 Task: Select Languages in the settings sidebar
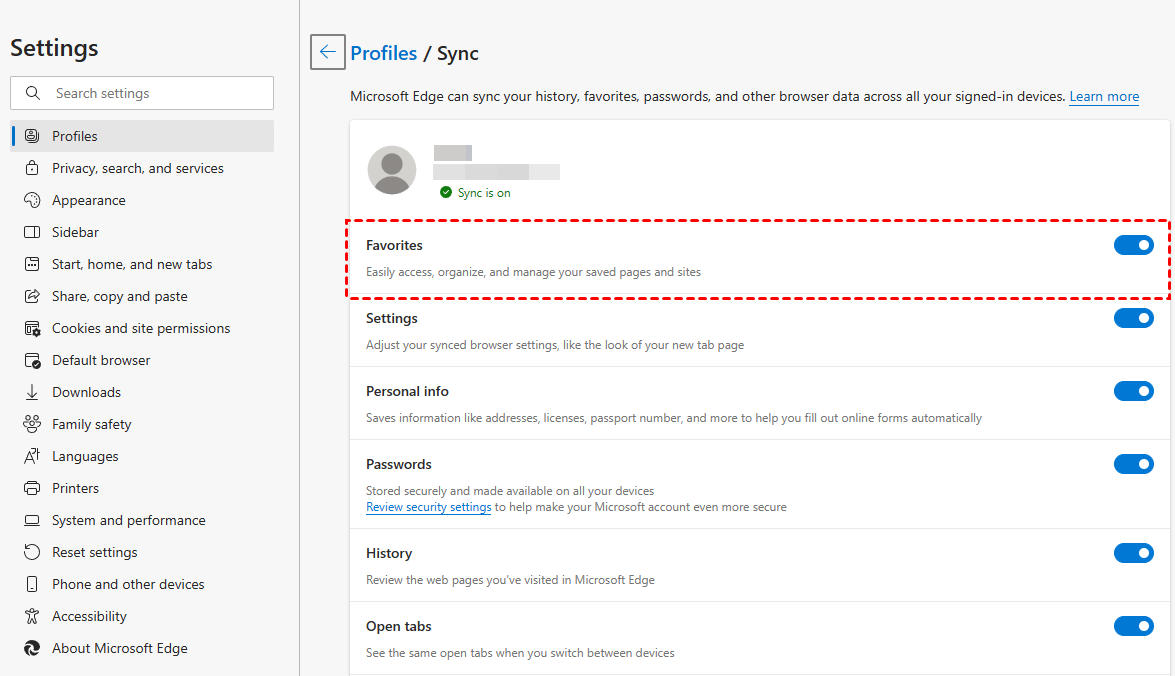85,456
